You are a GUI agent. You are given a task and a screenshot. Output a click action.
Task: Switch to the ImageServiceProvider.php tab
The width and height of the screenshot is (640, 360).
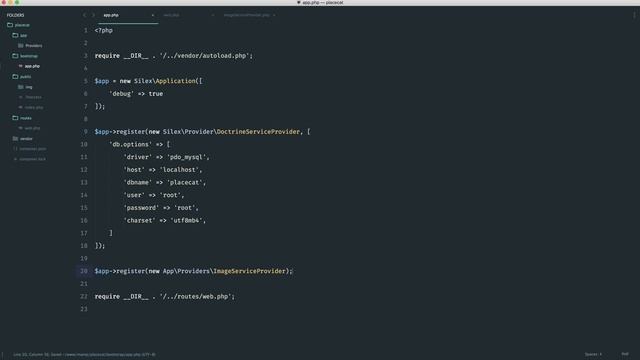tap(247, 15)
